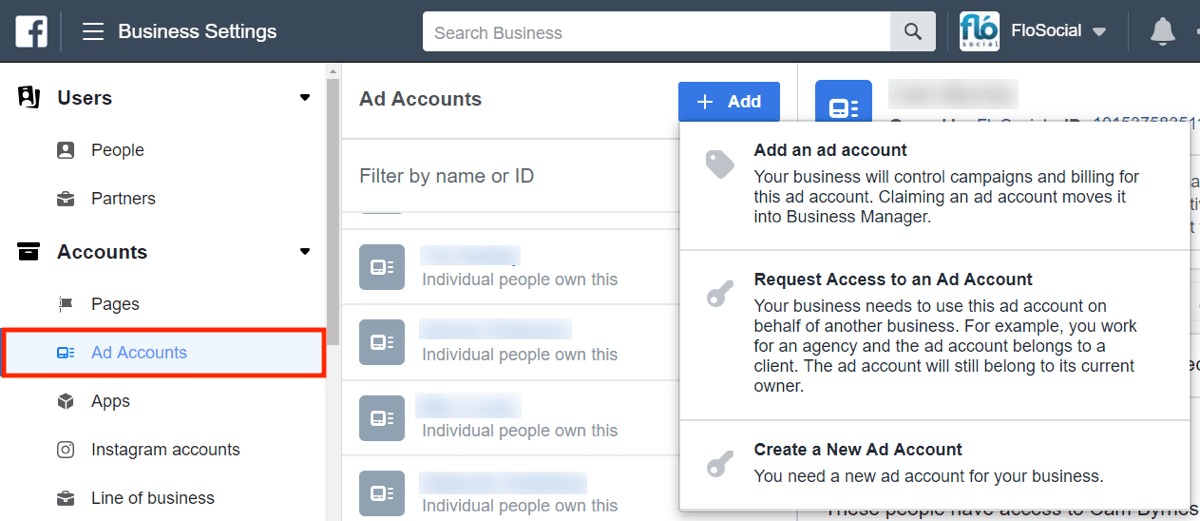Click the Facebook logo icon
Image resolution: width=1200 pixels, height=521 pixels.
(x=31, y=32)
